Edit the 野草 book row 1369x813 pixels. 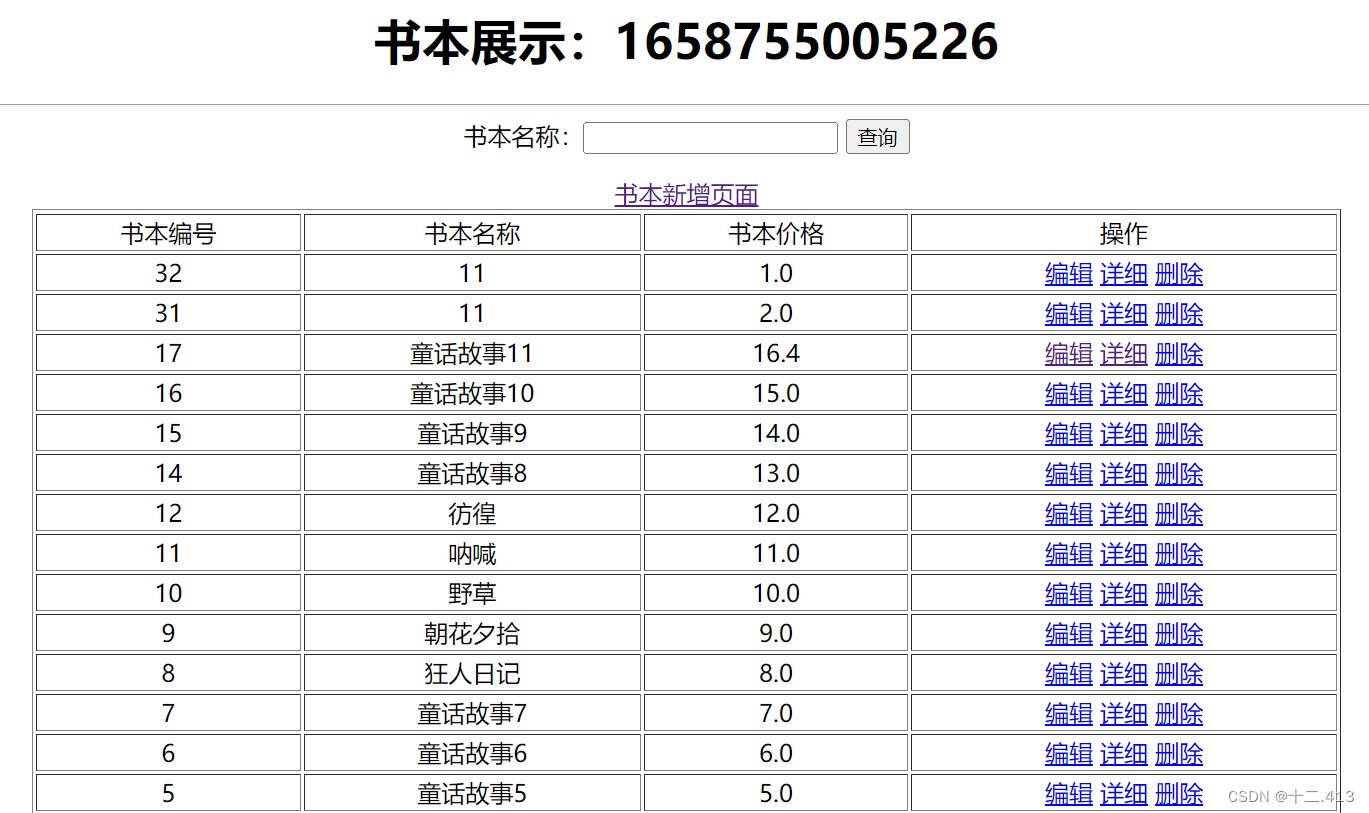tap(1069, 594)
